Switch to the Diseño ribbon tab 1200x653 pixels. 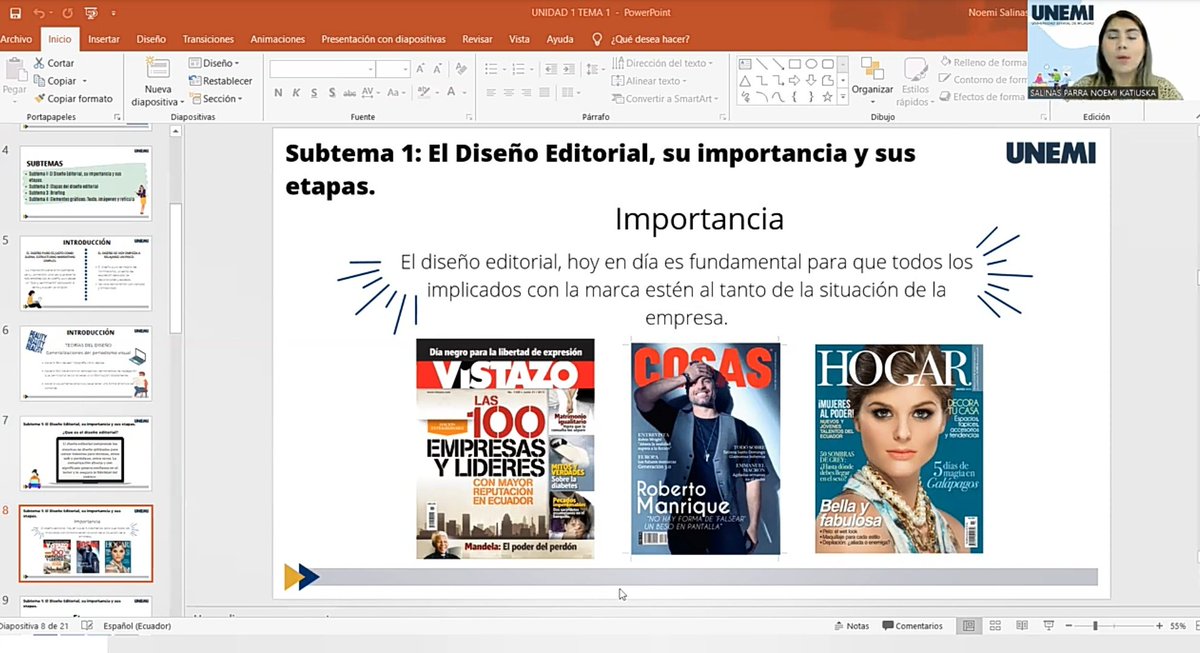(x=151, y=39)
